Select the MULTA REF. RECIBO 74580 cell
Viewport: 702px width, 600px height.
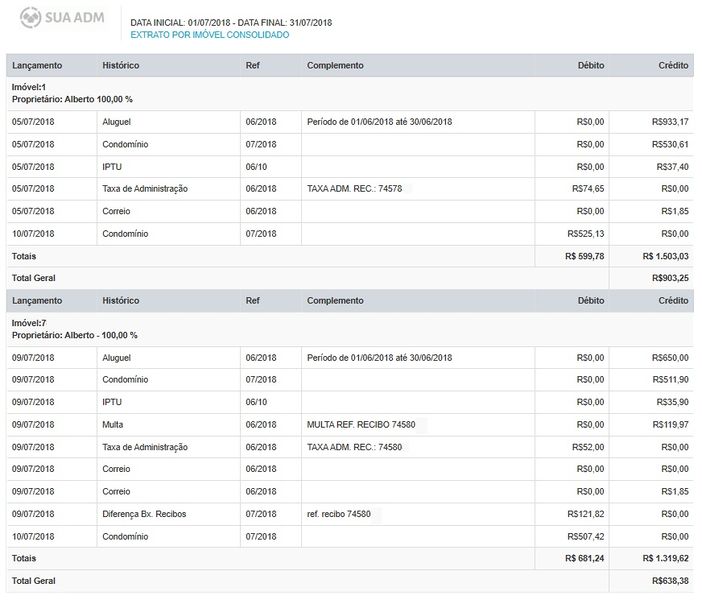(361, 425)
